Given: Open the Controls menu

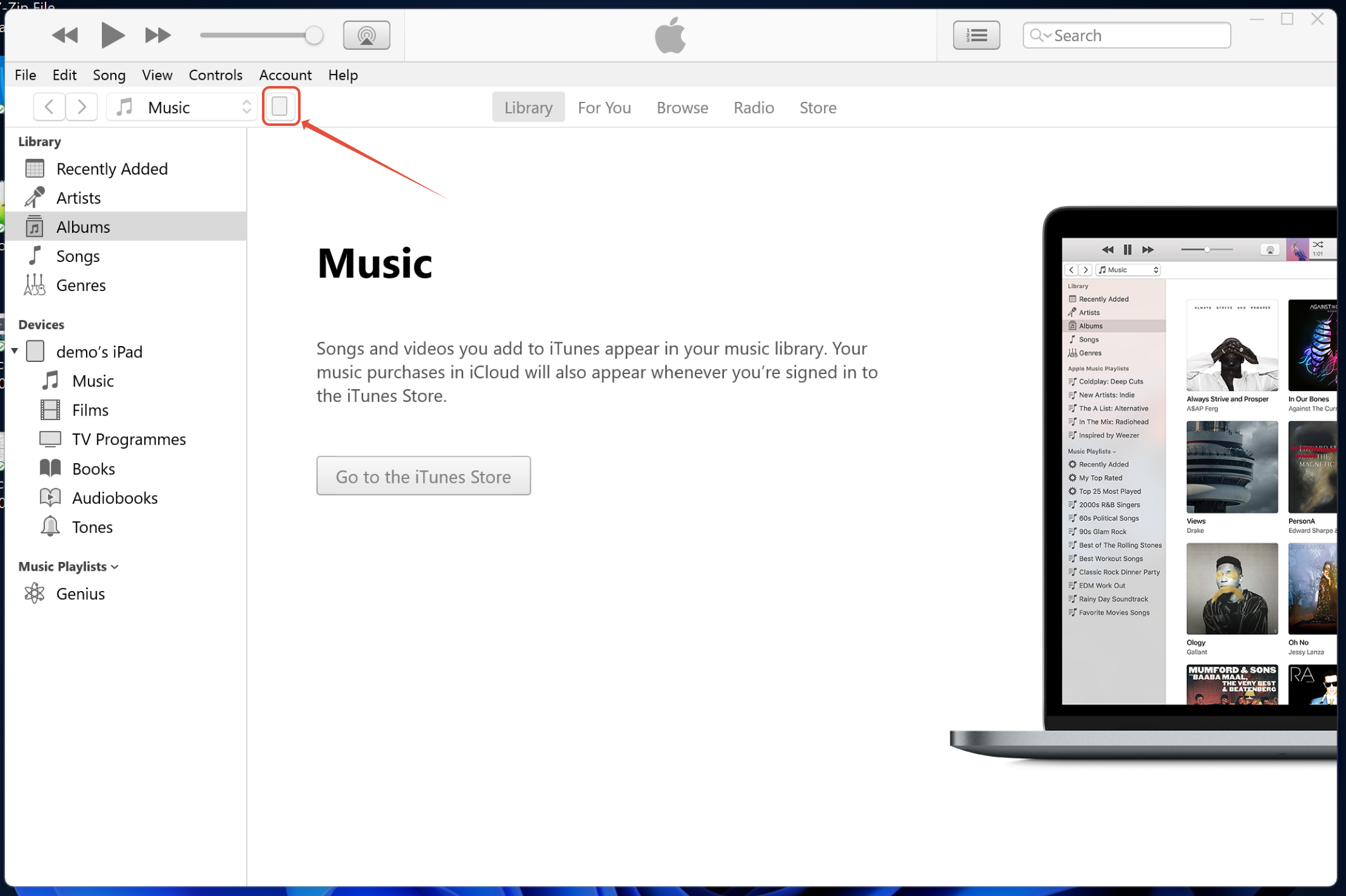Looking at the screenshot, I should click(215, 75).
